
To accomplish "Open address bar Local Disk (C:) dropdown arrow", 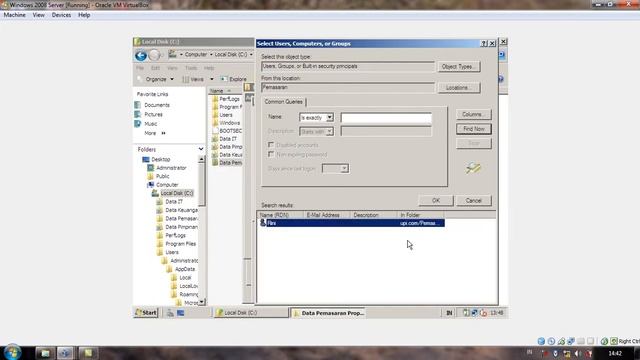I will click(251, 54).
